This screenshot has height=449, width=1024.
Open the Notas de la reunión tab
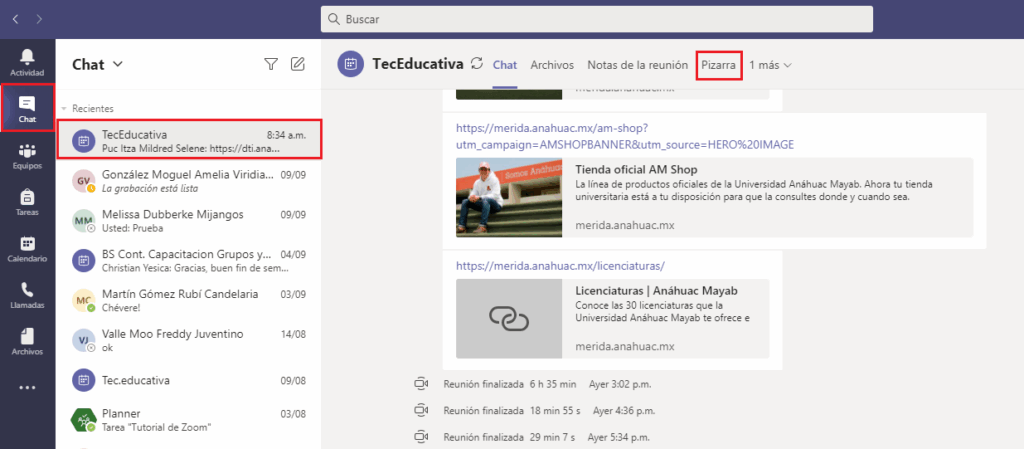[x=637, y=65]
